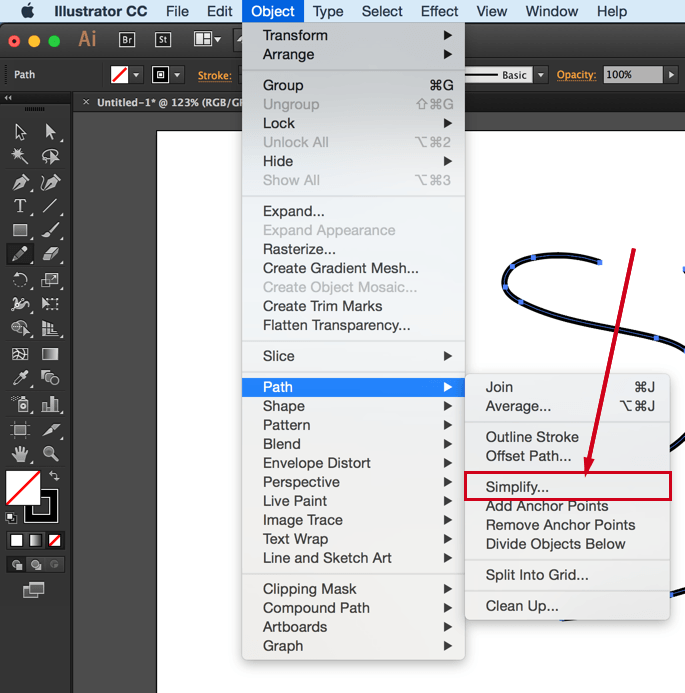685x693 pixels.
Task: Swap fill and stroke colors
Action: [x=54, y=476]
